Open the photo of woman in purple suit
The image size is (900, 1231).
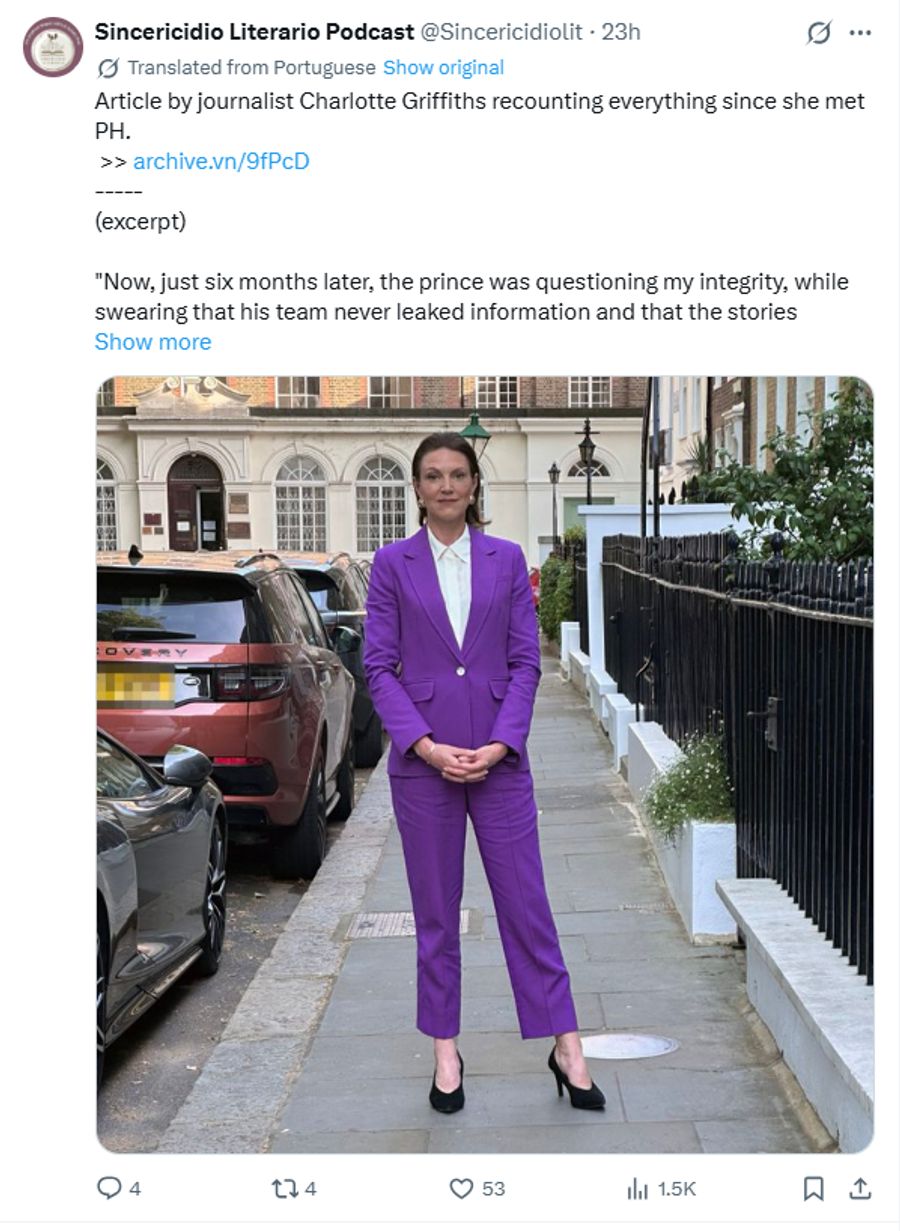(x=485, y=765)
